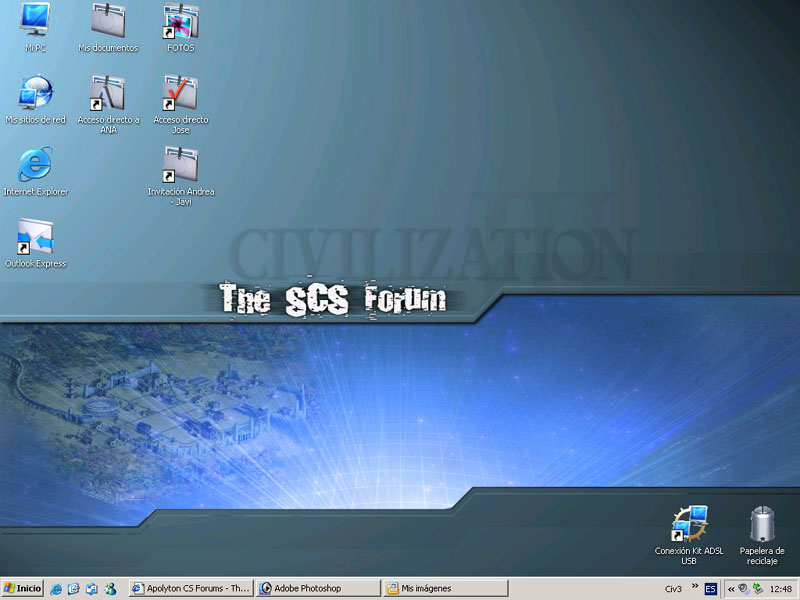Viewport: 800px width, 600px height.
Task: Switch to Mis imágenes taskbar window
Action: (446, 588)
